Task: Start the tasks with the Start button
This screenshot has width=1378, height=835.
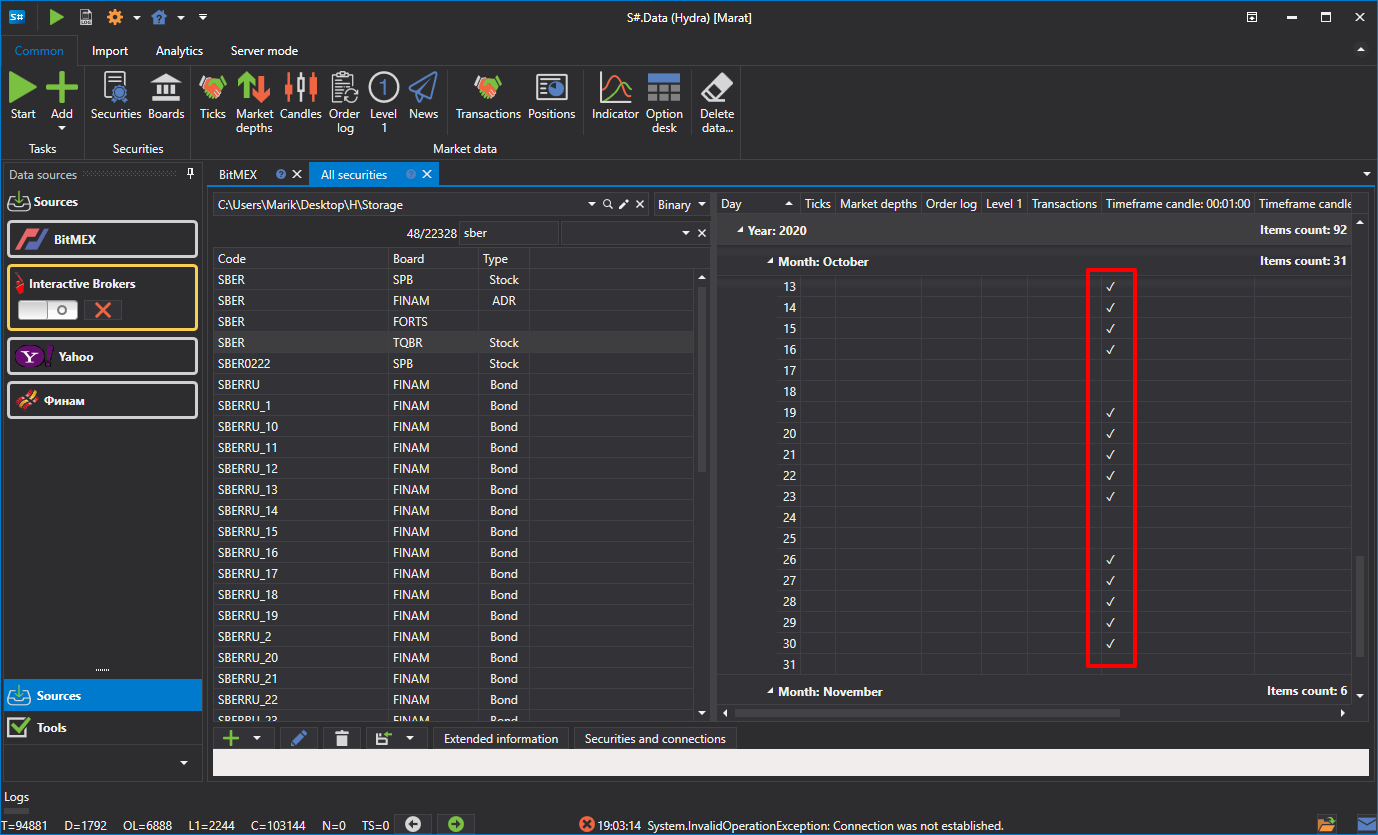Action: pyautogui.click(x=23, y=97)
